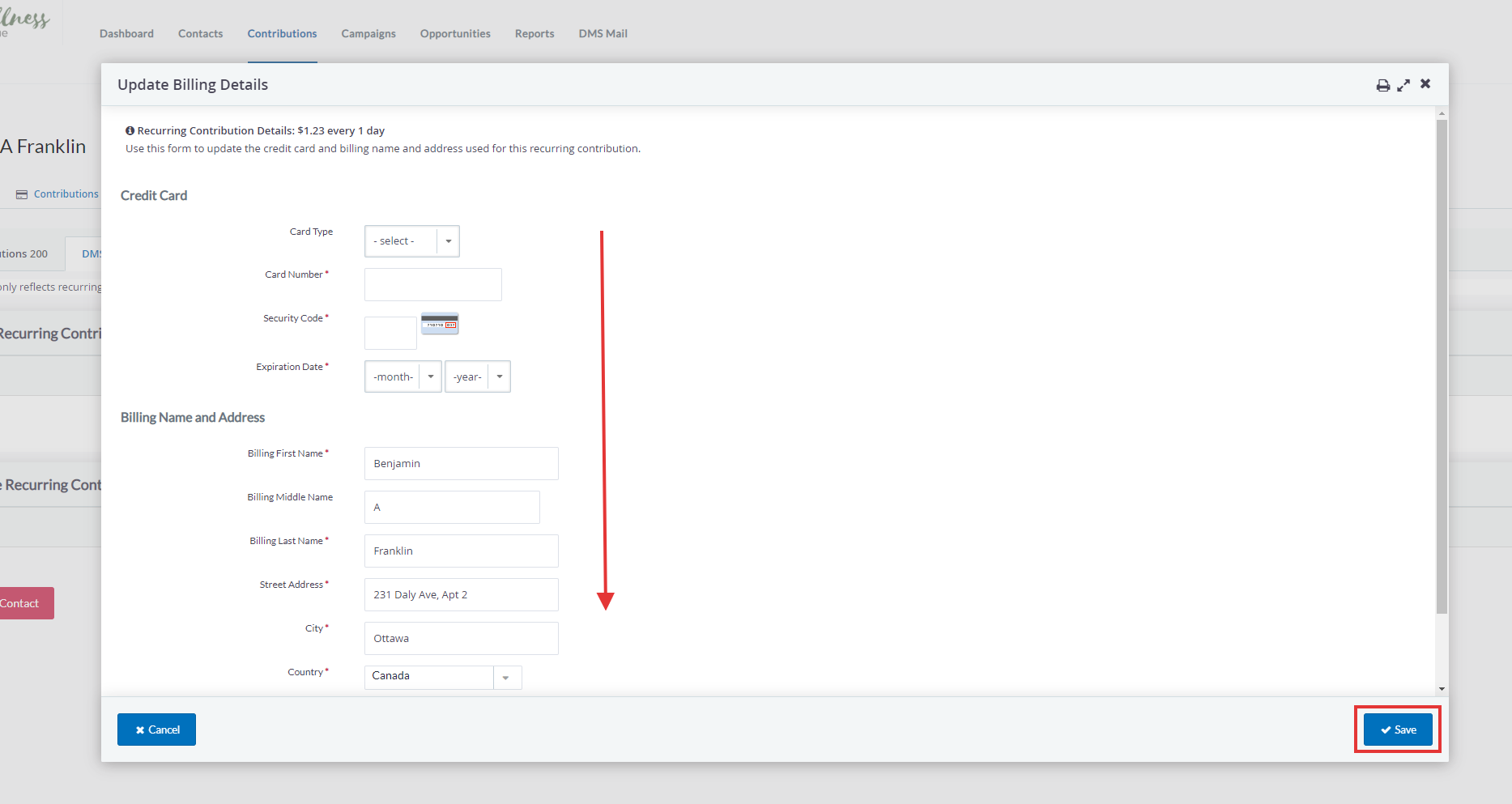Screen dimensions: 1512x804
Task: Click the scrollbar down arrow in dialog
Action: click(x=1442, y=689)
